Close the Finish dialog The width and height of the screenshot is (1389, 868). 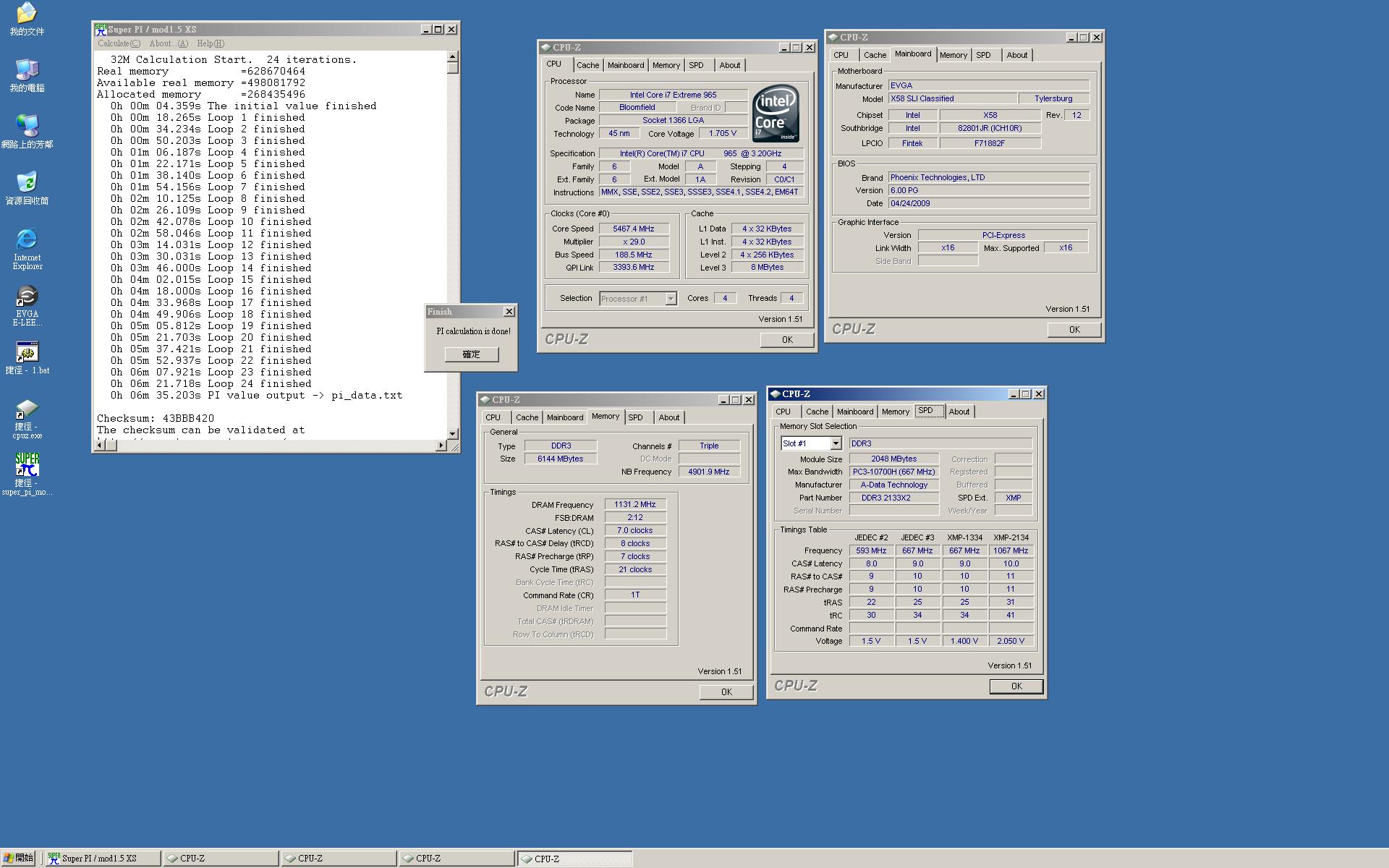point(509,311)
